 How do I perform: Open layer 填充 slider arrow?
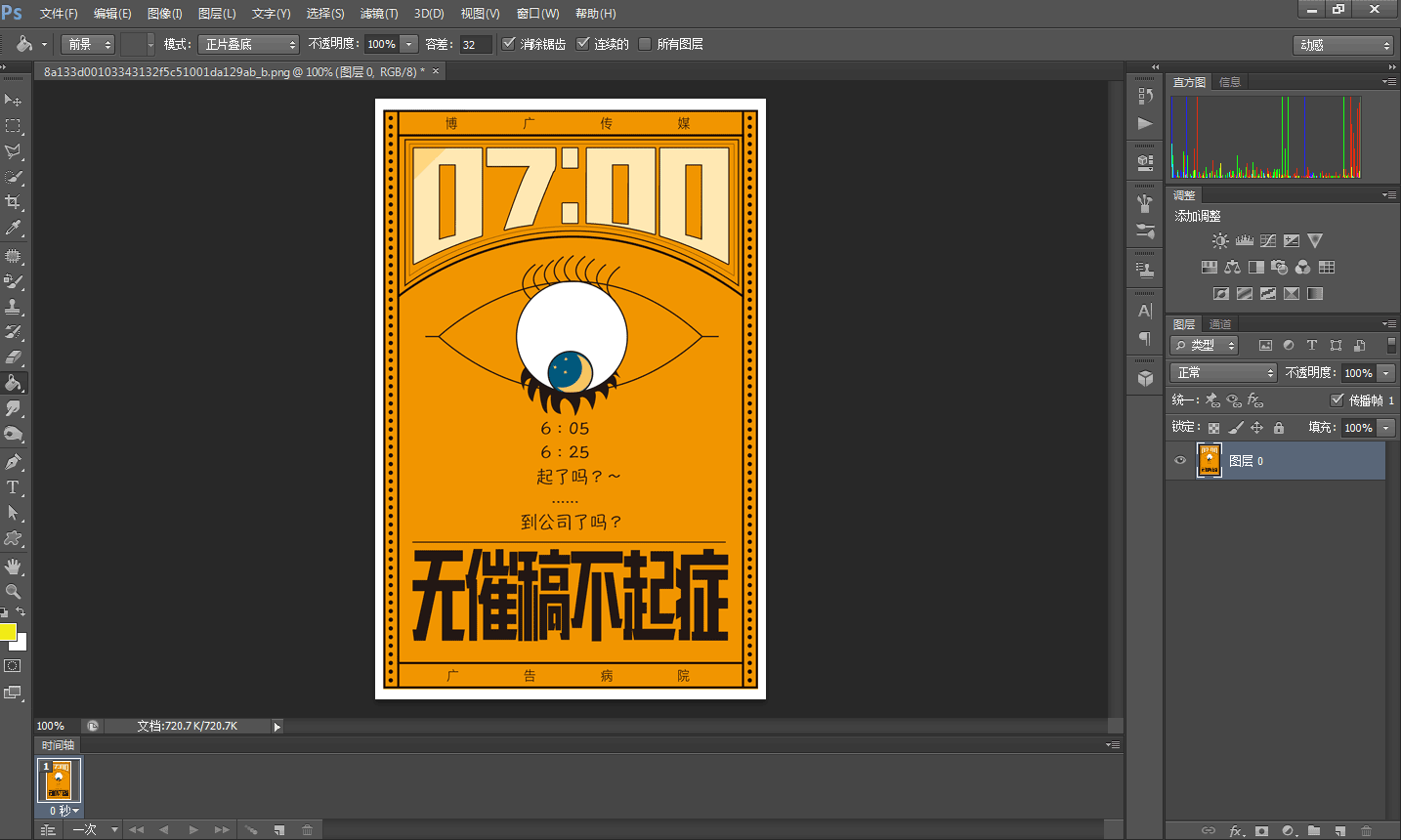(1385, 428)
